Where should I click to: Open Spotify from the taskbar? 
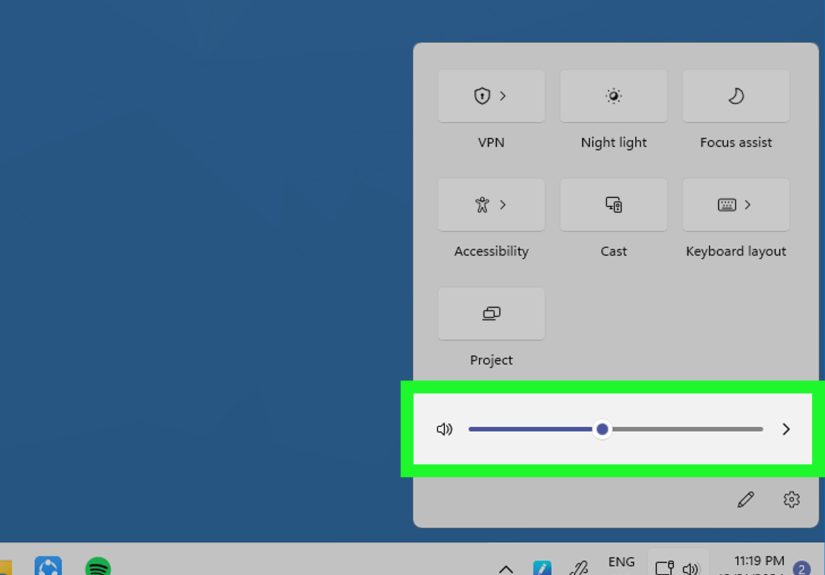(x=98, y=567)
